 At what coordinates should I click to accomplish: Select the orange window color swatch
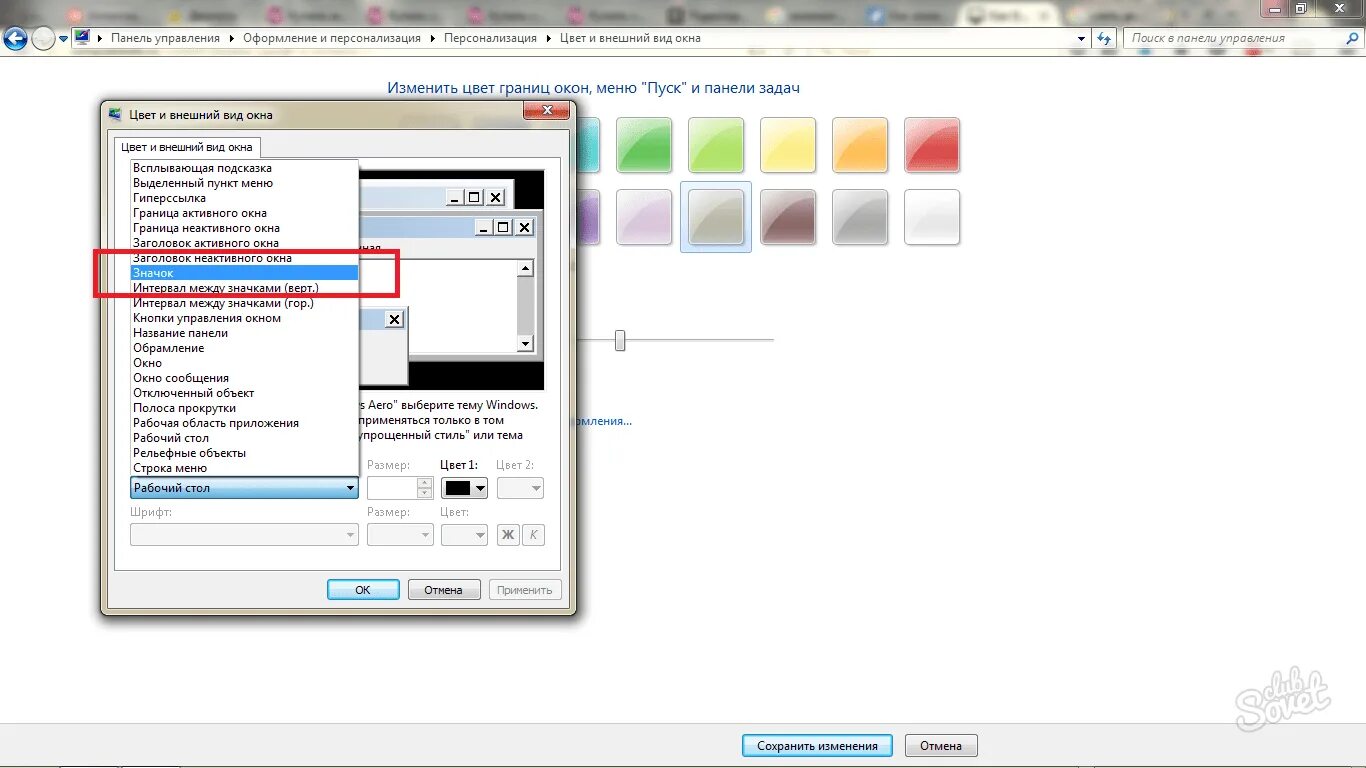[x=860, y=145]
